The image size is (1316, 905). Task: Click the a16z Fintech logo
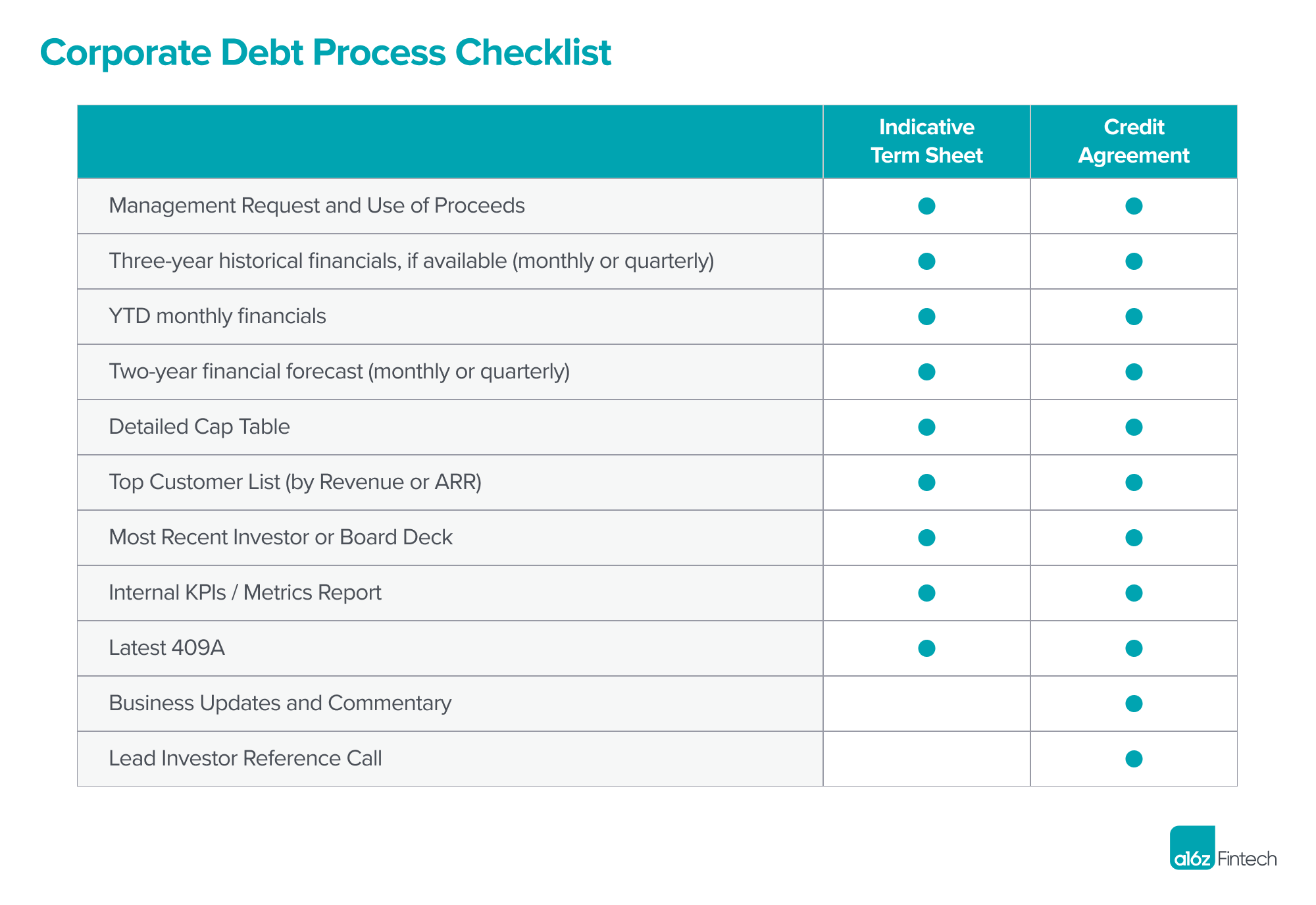pyautogui.click(x=1223, y=848)
